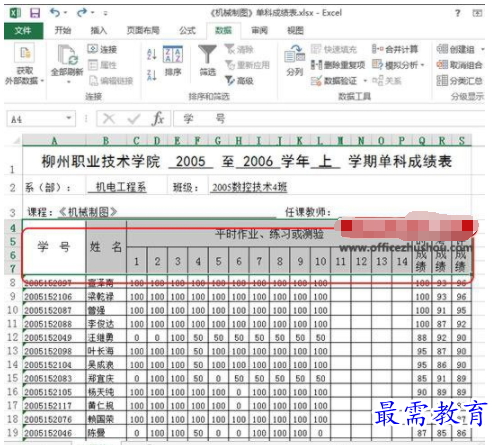Click the 合并计算 consolidate button
The width and height of the screenshot is (496, 445).
[x=395, y=49]
